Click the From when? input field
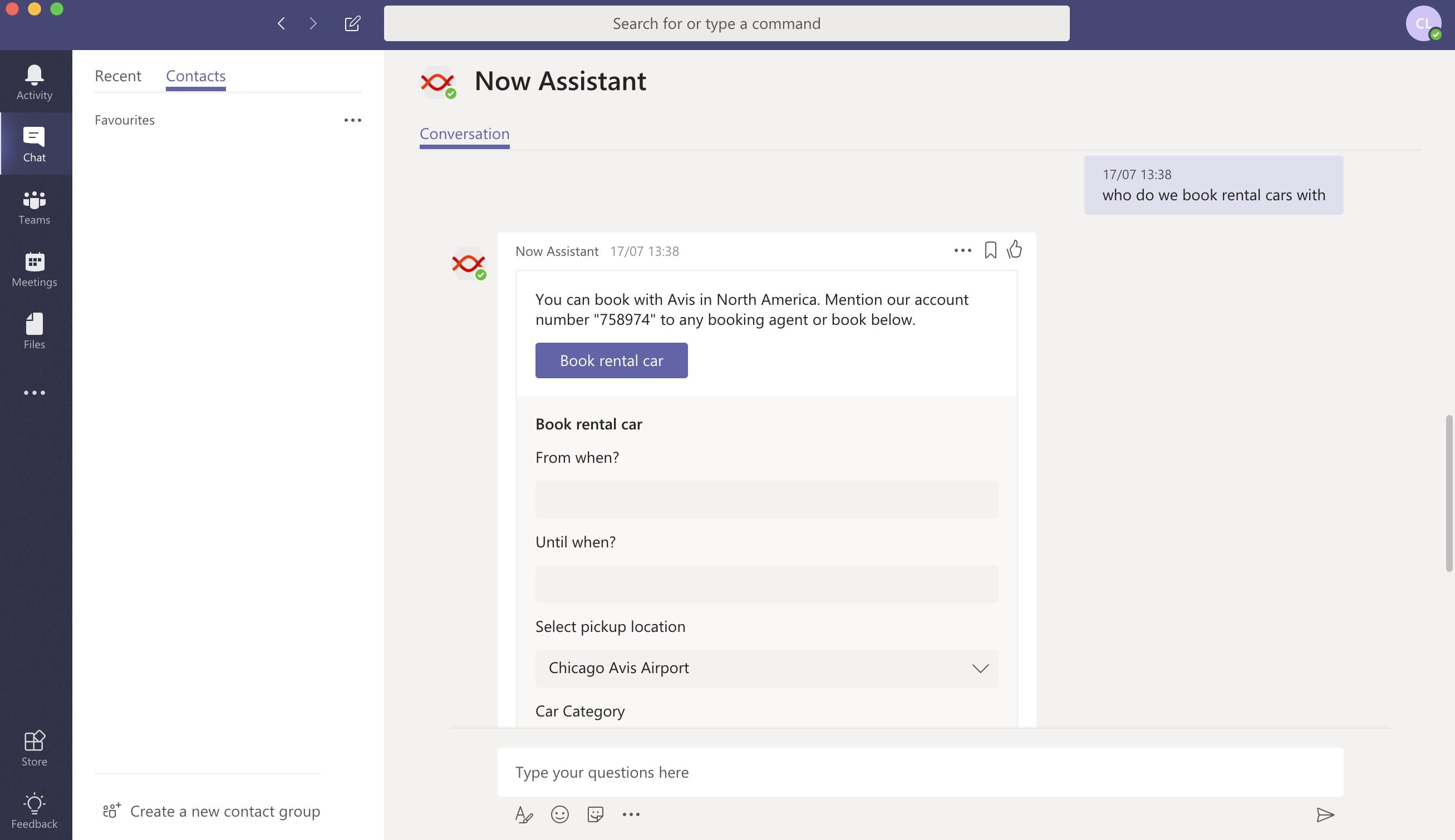Viewport: 1455px width, 840px height. click(x=766, y=500)
